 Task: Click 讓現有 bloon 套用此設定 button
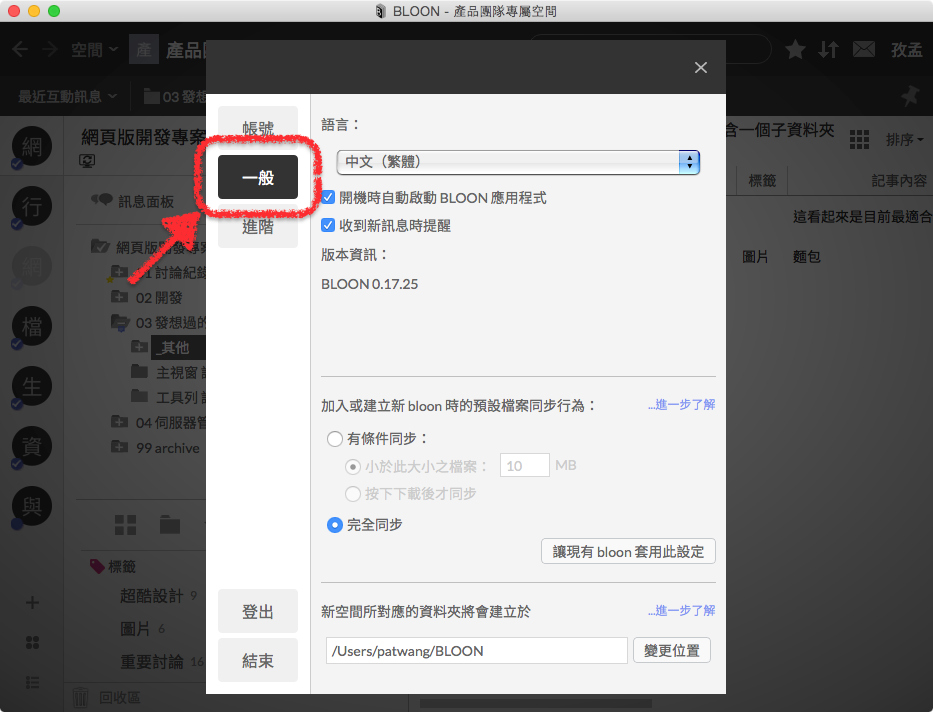[x=628, y=551]
